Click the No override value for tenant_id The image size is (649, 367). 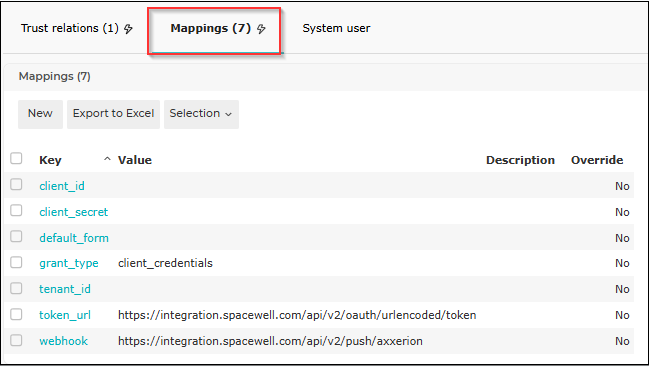point(622,289)
